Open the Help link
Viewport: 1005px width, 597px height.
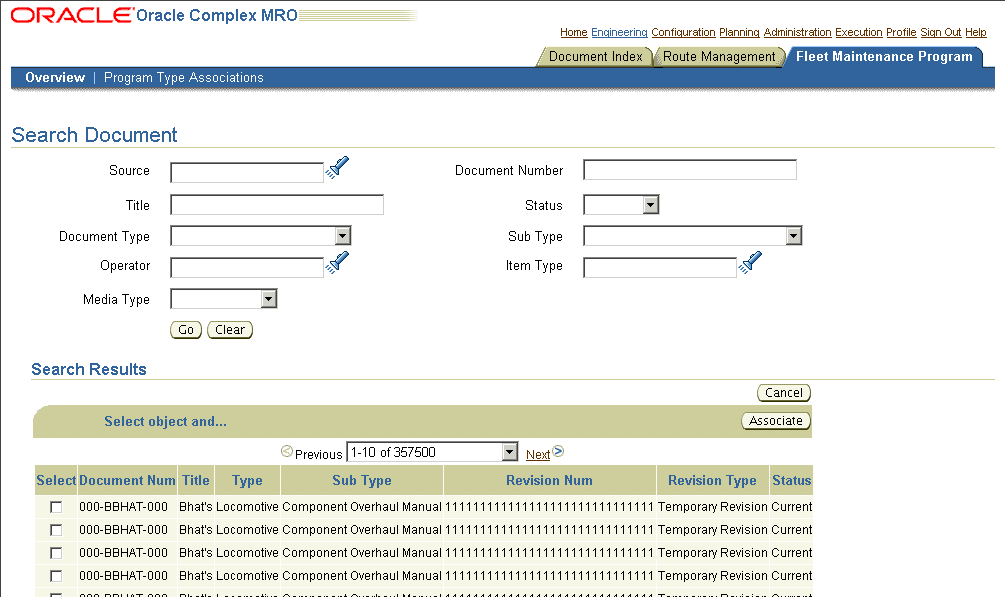tap(976, 32)
